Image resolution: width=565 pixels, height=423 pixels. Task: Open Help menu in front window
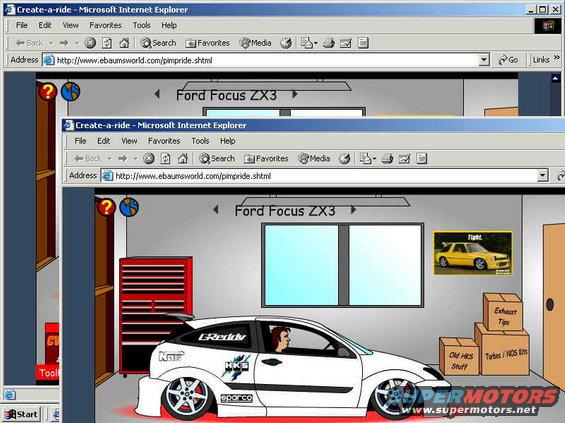[228, 141]
